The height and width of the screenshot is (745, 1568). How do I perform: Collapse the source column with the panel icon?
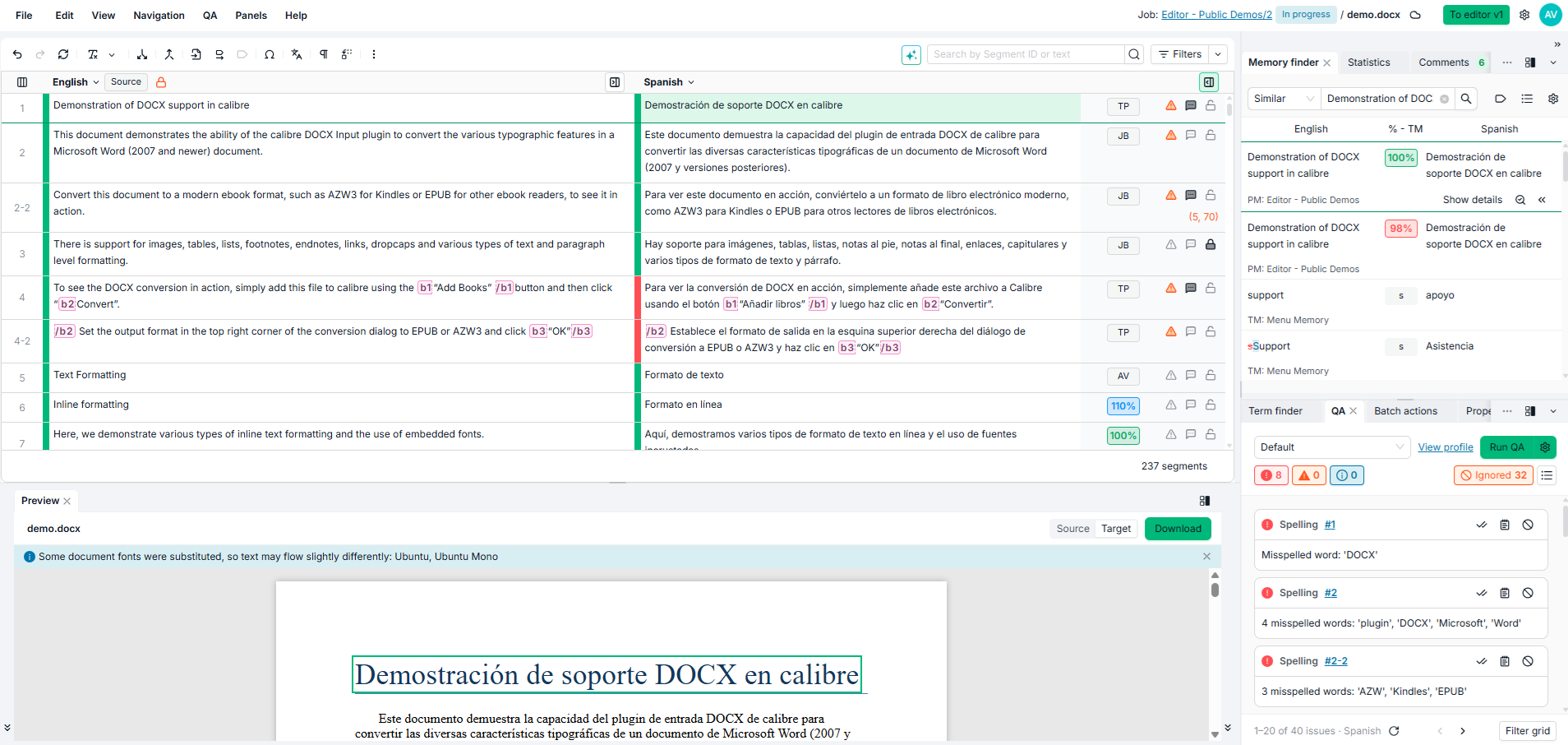pyautogui.click(x=615, y=82)
